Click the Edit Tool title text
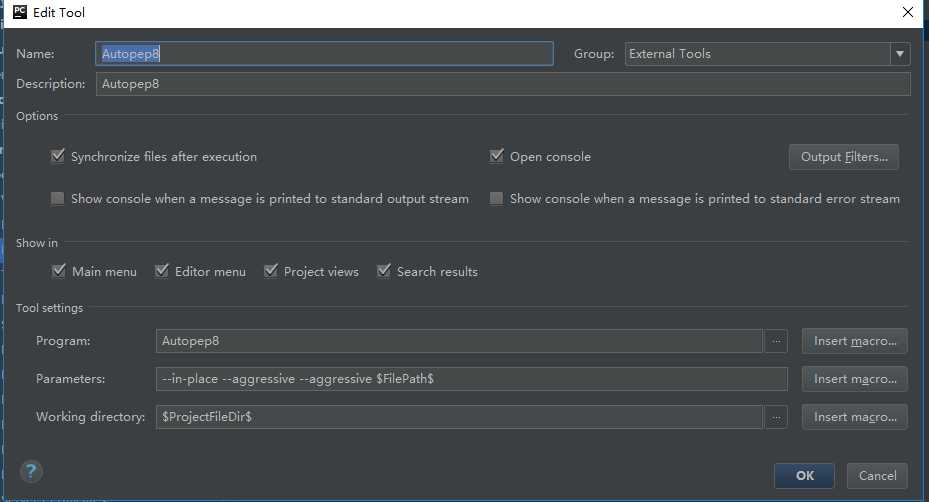The height and width of the screenshot is (502, 929). pyautogui.click(x=59, y=12)
